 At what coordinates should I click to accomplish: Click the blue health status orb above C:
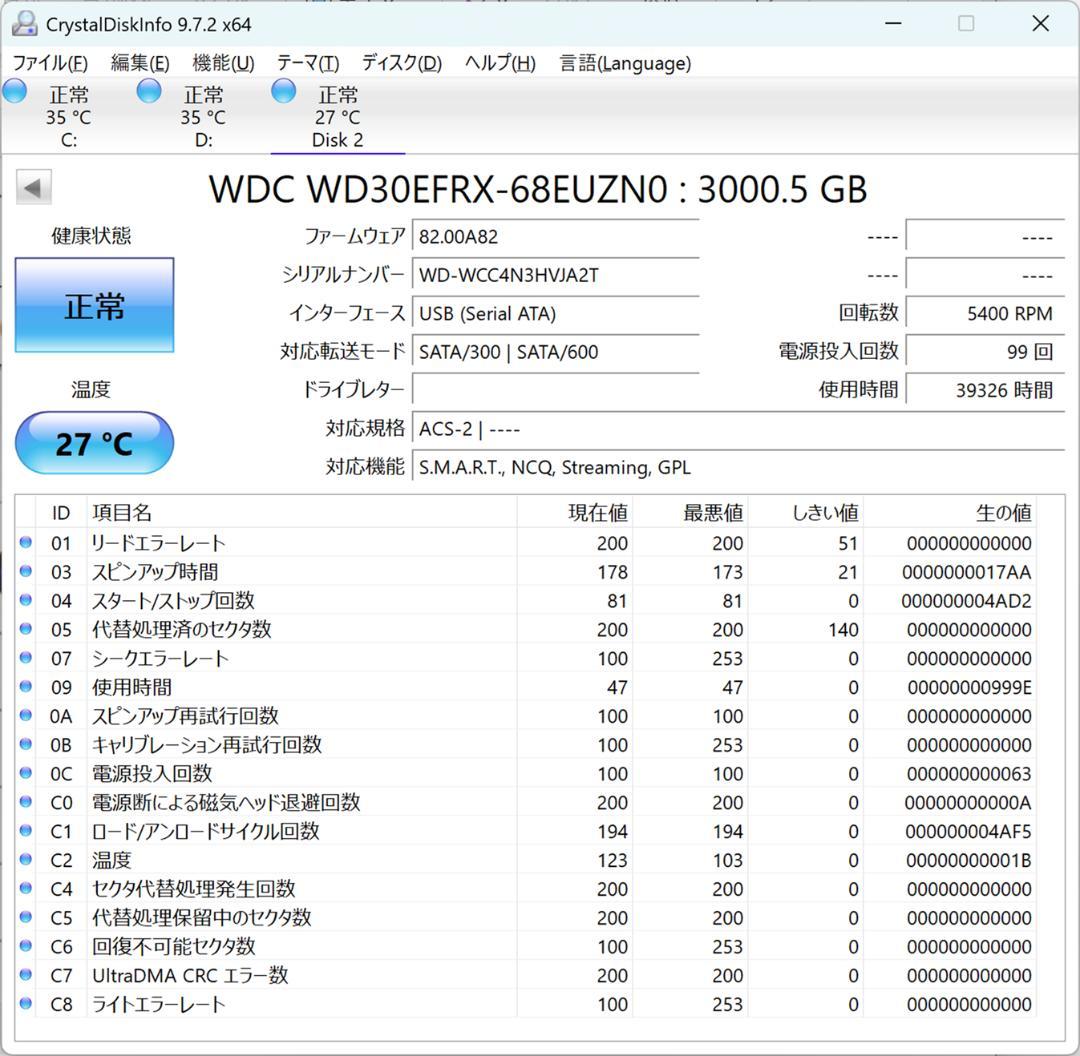tap(14, 90)
